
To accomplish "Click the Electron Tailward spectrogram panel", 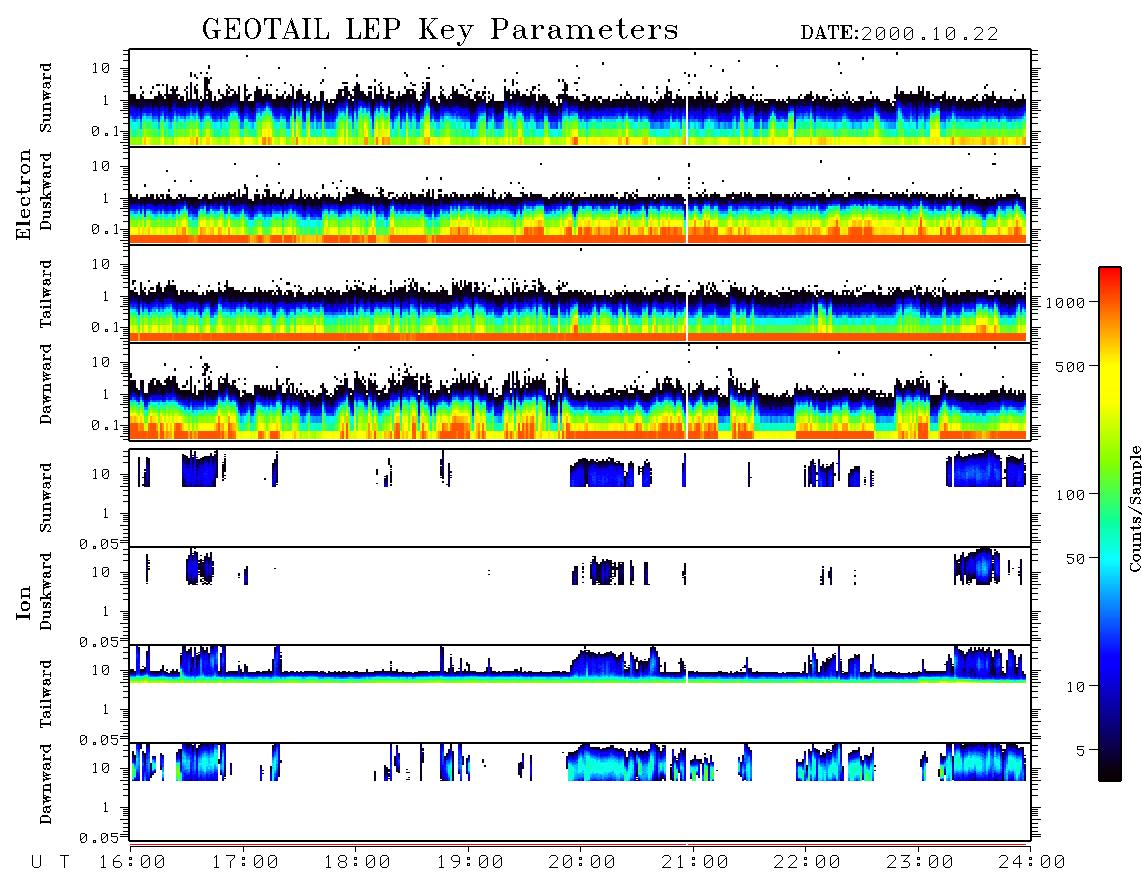I will 580,293.
